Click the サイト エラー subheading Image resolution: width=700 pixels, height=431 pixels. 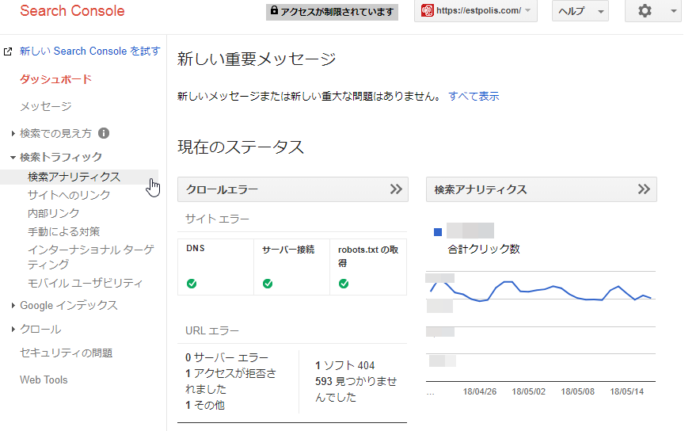[217, 219]
